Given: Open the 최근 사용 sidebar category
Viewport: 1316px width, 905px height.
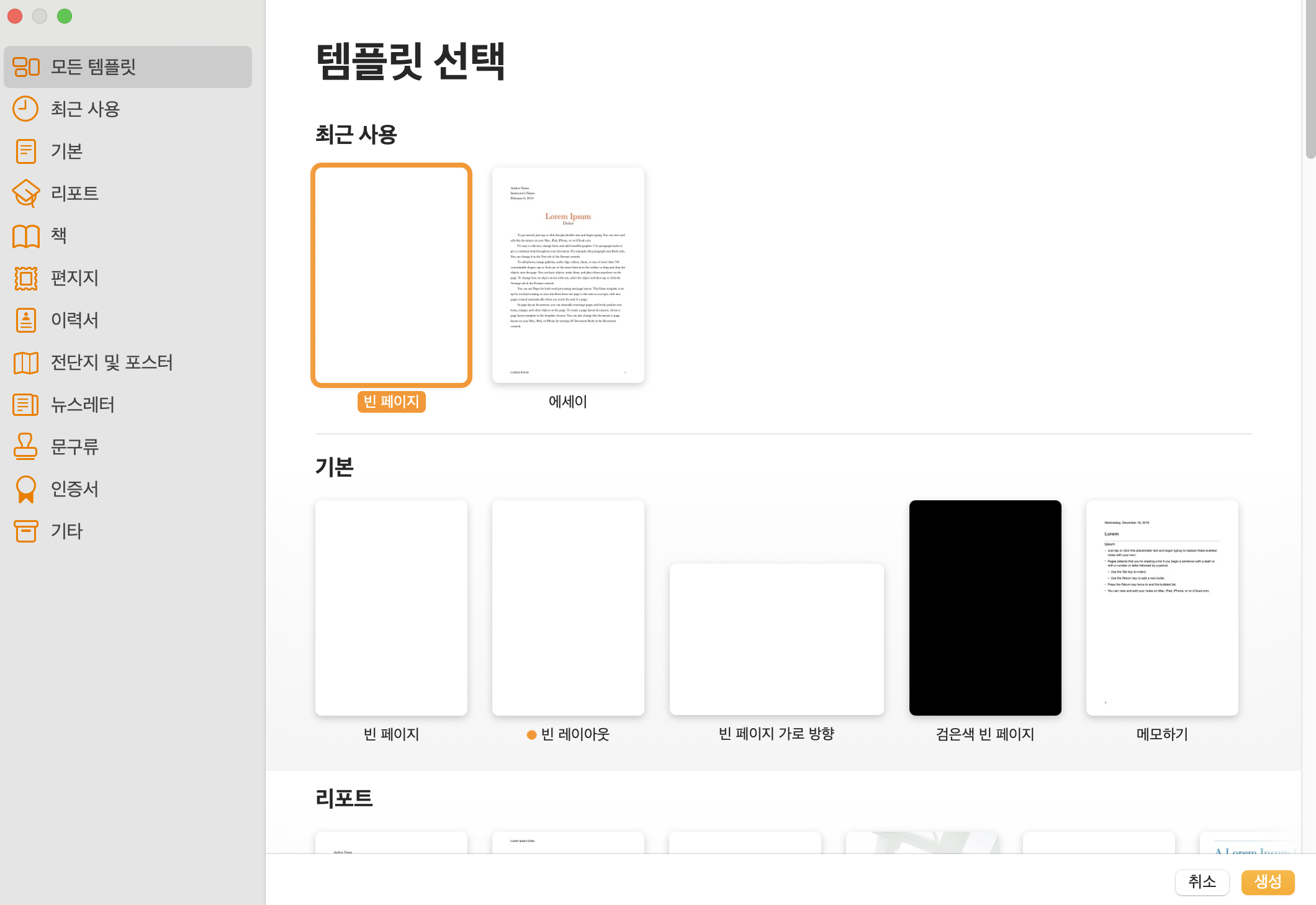Looking at the screenshot, I should pyautogui.click(x=128, y=109).
